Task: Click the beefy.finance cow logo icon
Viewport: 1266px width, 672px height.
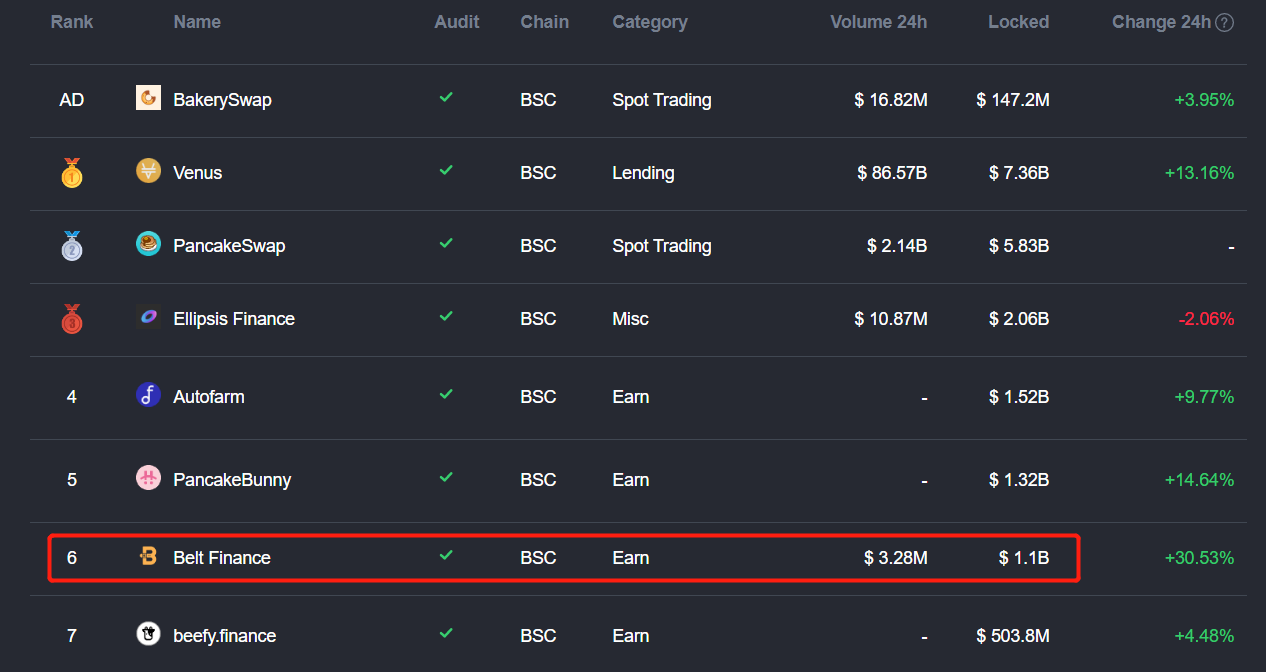Action: click(x=148, y=634)
